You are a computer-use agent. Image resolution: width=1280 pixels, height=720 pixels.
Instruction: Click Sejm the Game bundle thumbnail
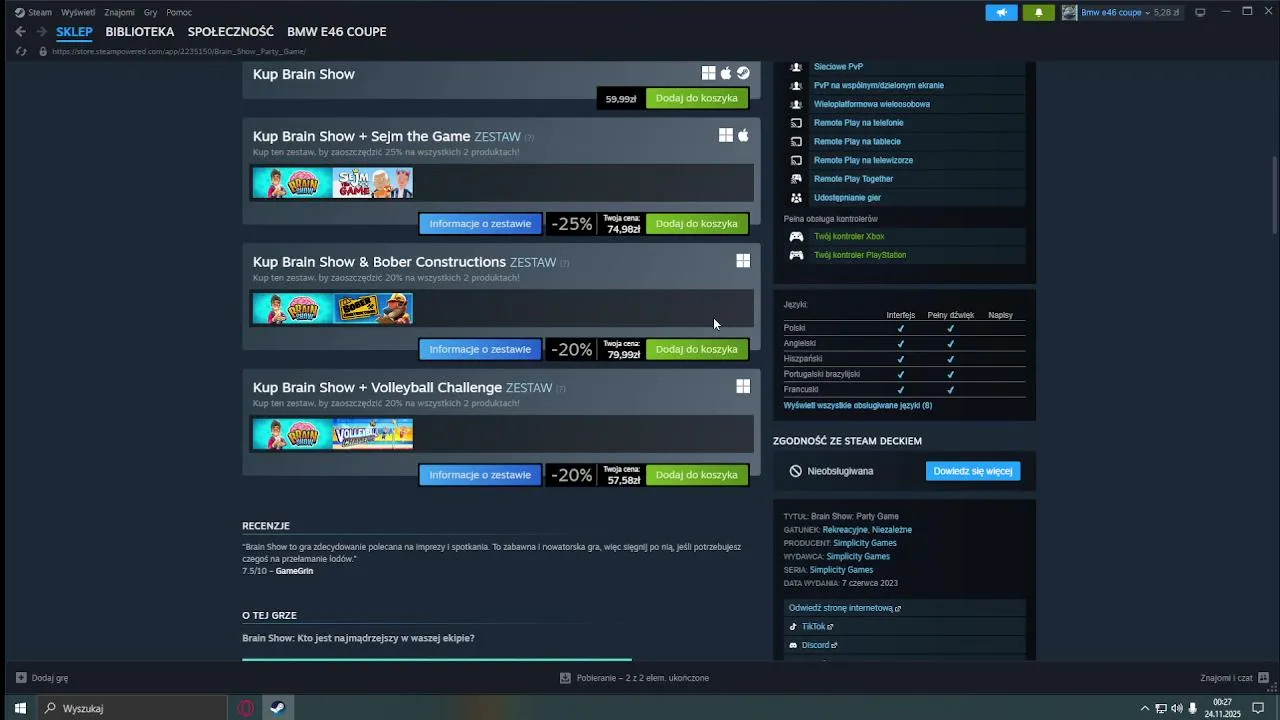[373, 183]
